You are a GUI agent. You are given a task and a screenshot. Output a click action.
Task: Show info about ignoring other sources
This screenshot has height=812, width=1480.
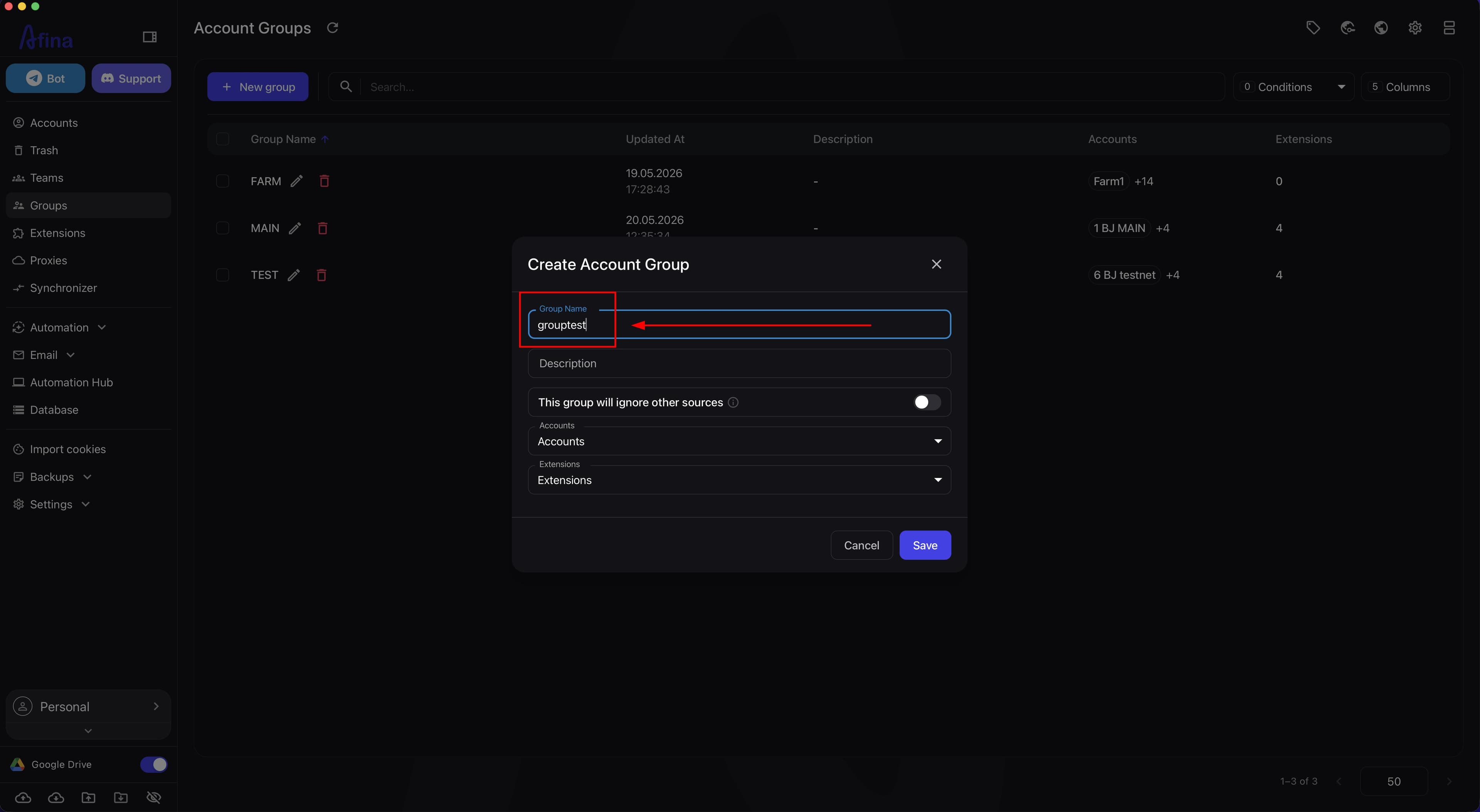733,403
